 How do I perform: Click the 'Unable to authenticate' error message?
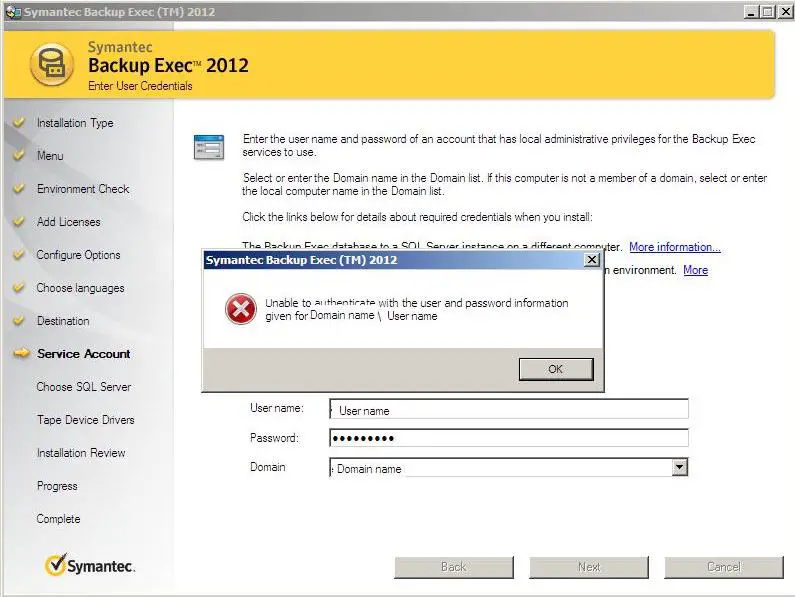pos(417,309)
